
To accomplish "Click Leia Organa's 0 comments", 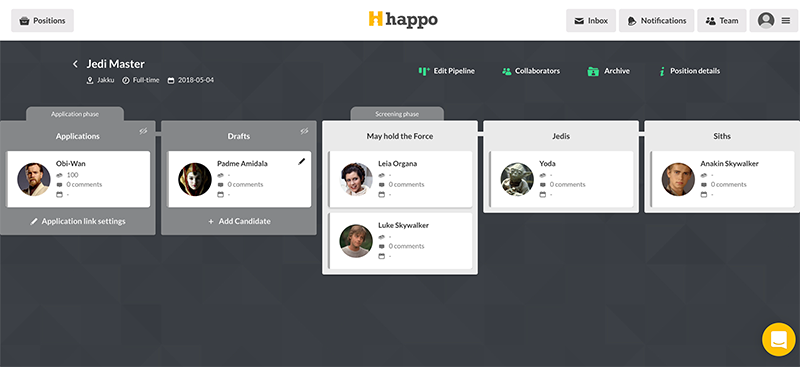I will 407,185.
